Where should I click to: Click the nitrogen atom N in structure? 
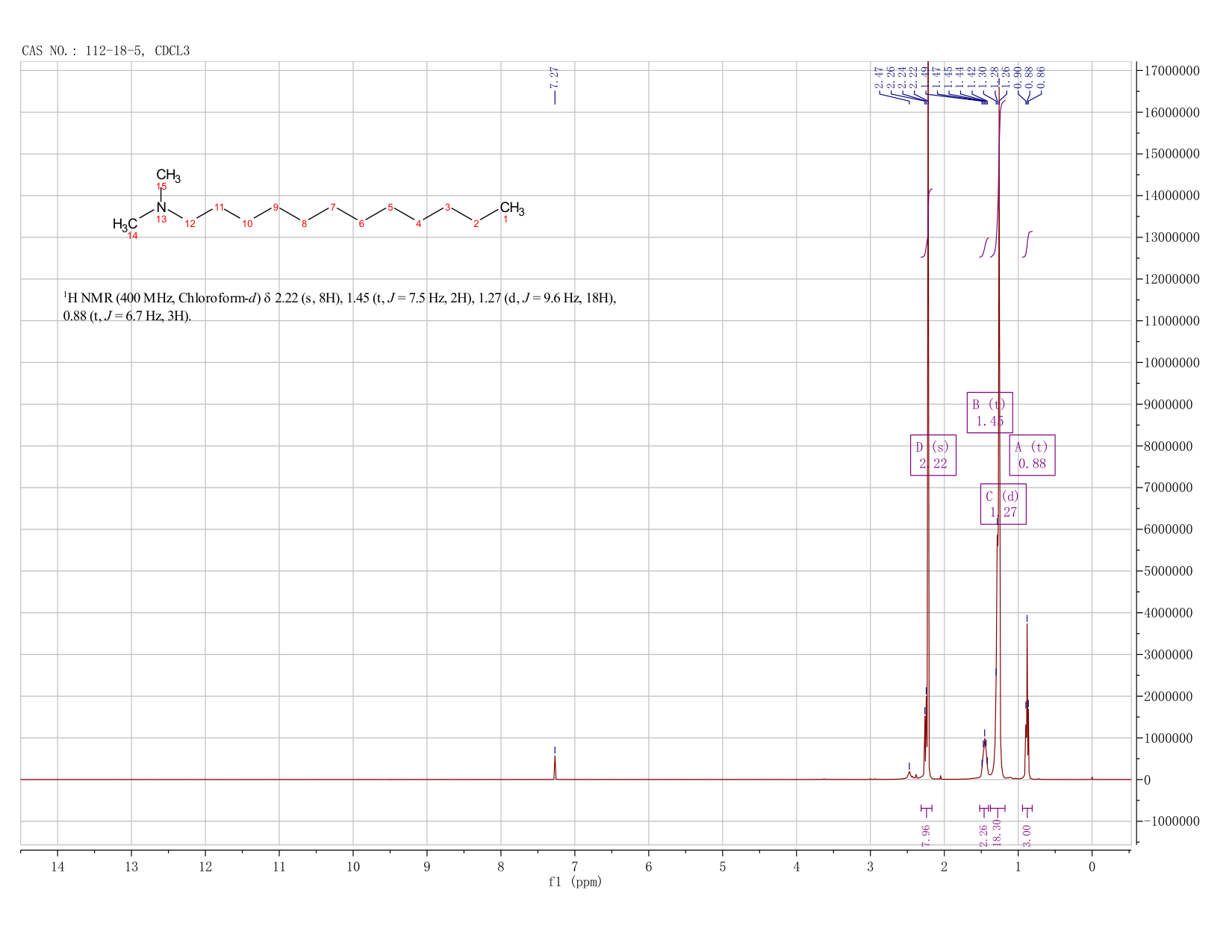(x=161, y=208)
